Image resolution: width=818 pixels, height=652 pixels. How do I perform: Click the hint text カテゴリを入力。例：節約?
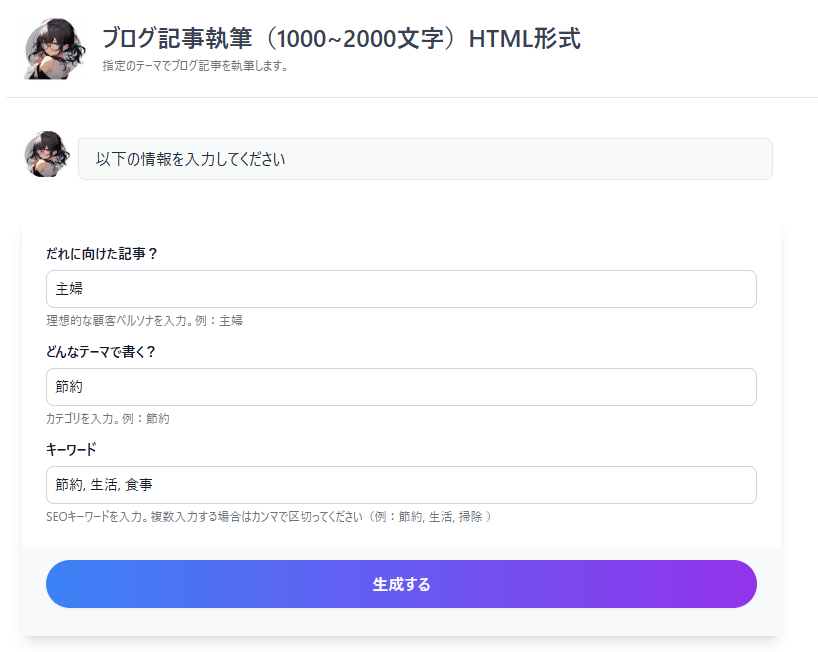click(x=108, y=418)
